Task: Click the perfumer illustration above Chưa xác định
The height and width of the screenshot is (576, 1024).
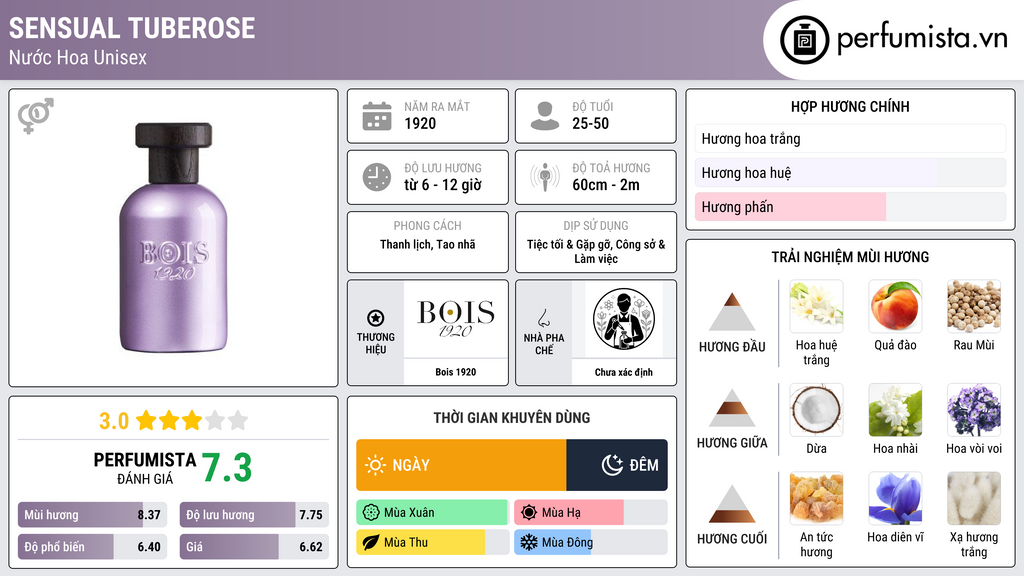Action: pyautogui.click(x=624, y=319)
